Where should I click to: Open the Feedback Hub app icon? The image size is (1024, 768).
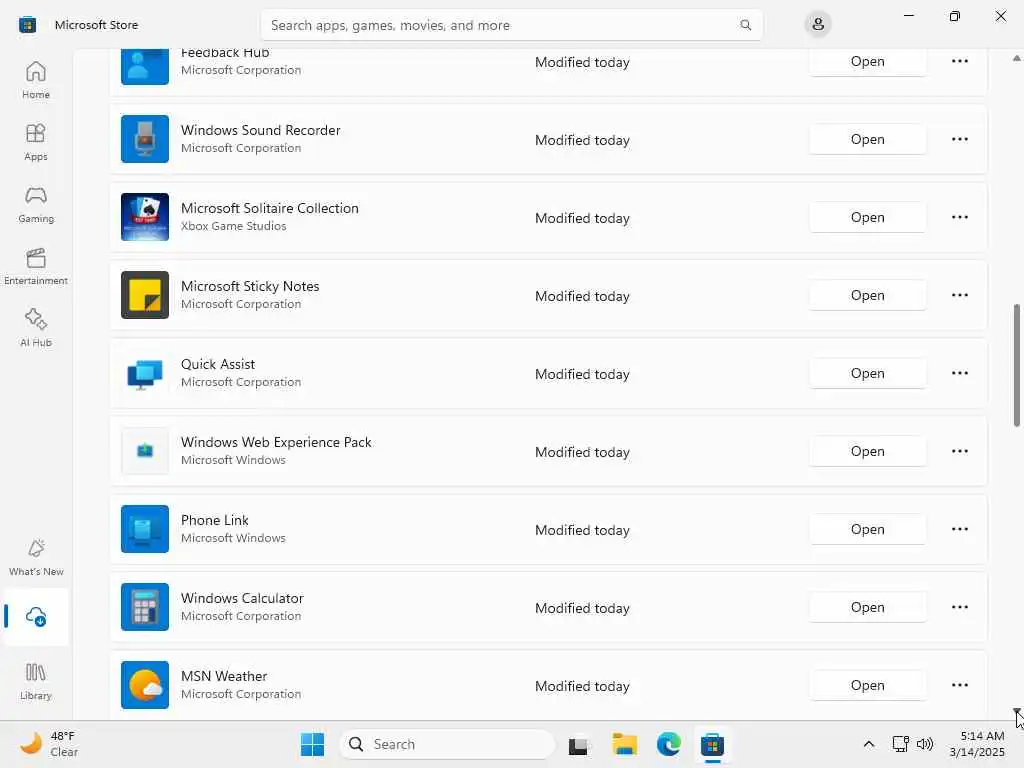click(144, 67)
